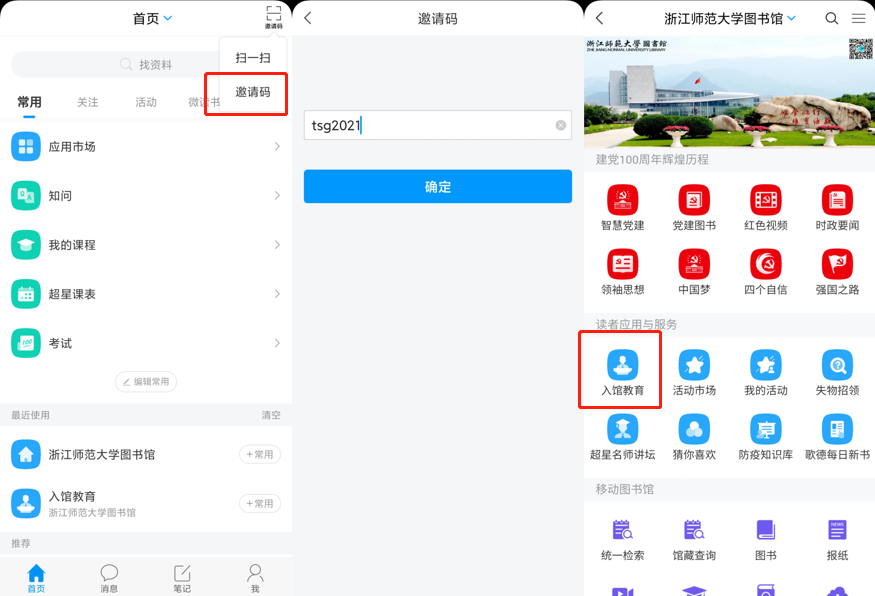
Task: Open the 猜你喜欢 icon
Action: tap(694, 429)
